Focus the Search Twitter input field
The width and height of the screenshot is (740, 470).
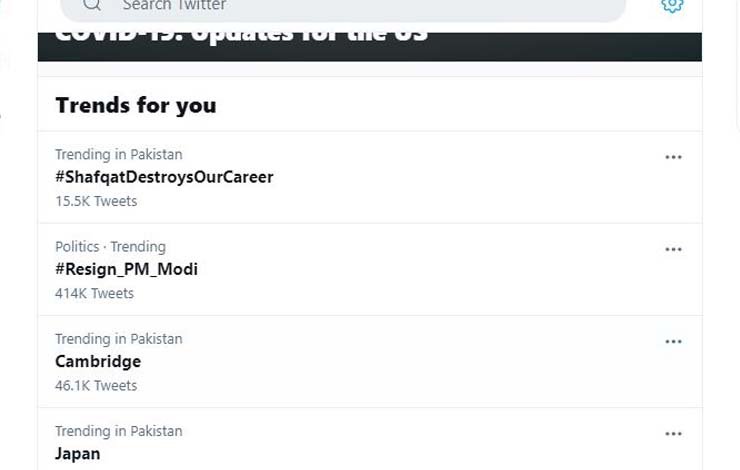tap(340, 6)
